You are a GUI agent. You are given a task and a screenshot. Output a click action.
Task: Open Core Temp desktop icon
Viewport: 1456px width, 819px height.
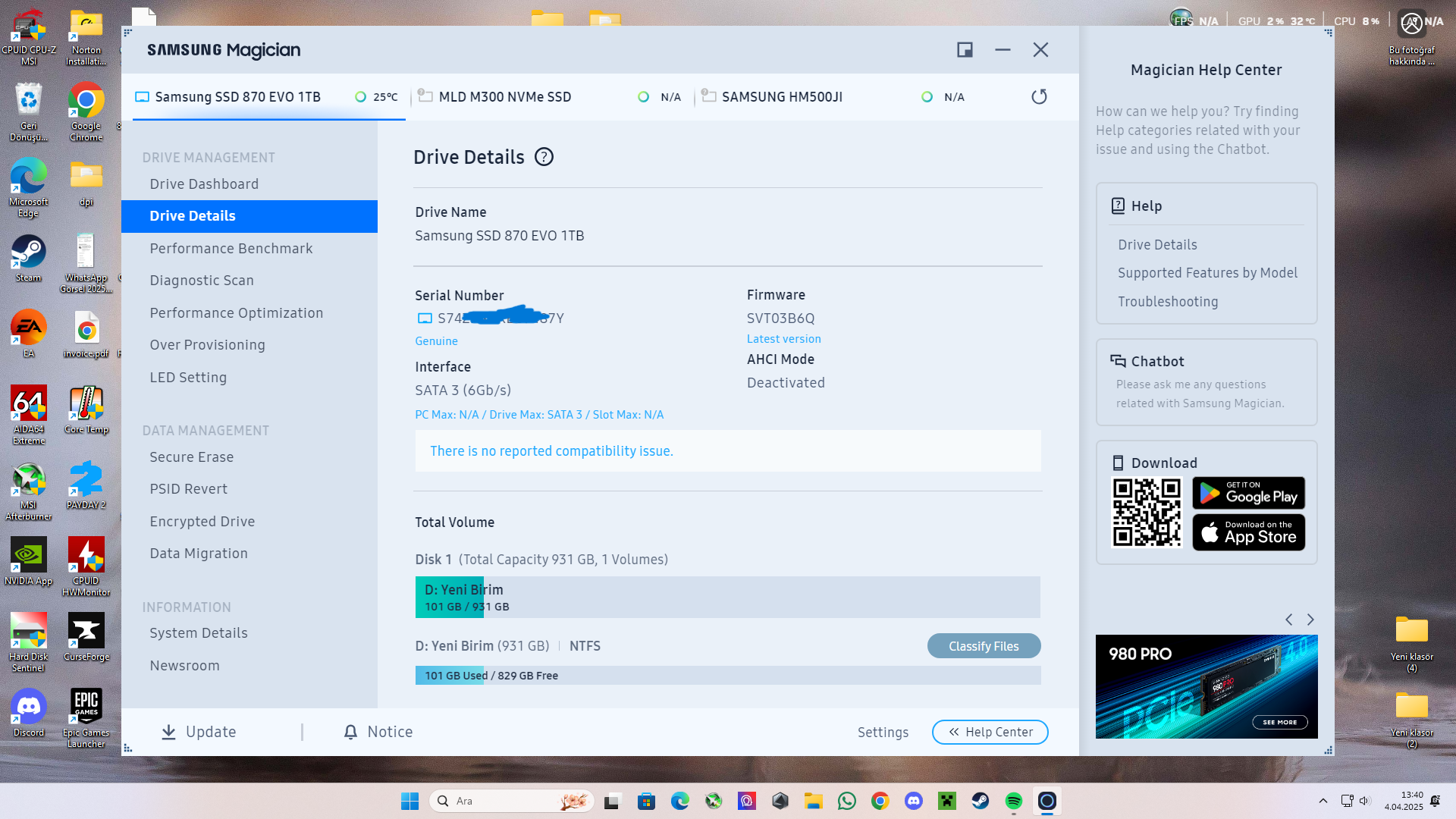pos(86,409)
